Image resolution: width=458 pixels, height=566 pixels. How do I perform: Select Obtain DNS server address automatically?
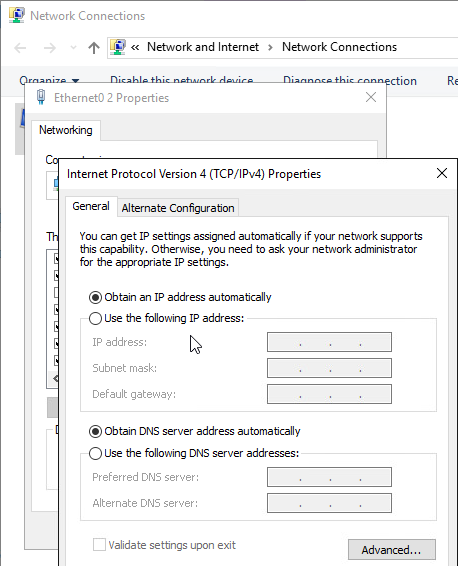[195, 431]
